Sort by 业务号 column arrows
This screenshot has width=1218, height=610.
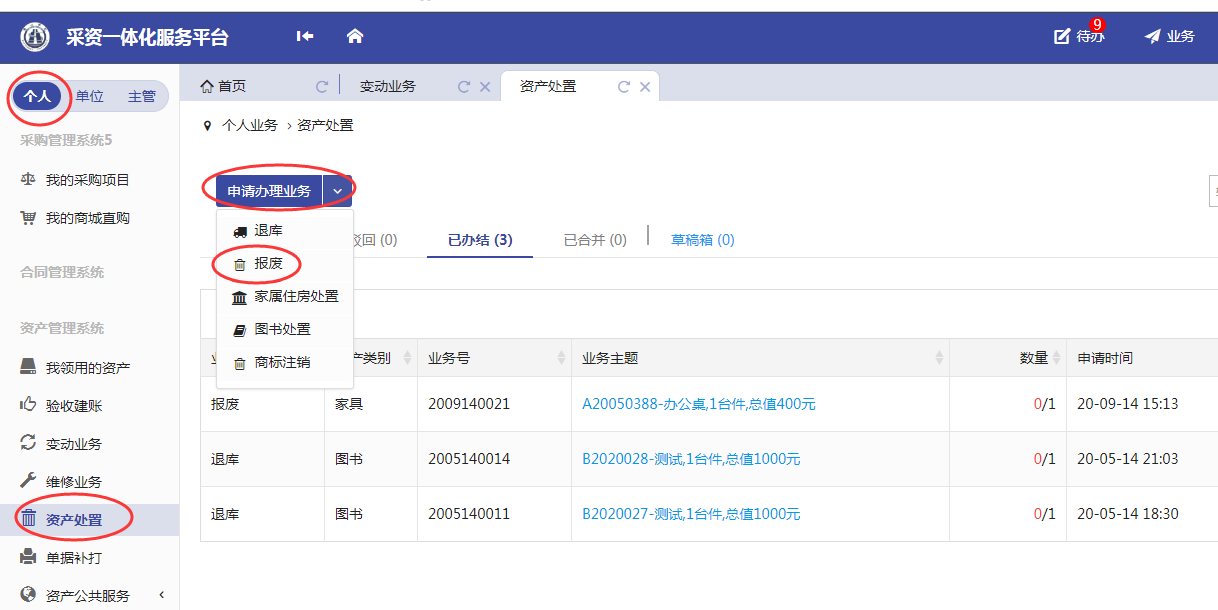point(561,358)
